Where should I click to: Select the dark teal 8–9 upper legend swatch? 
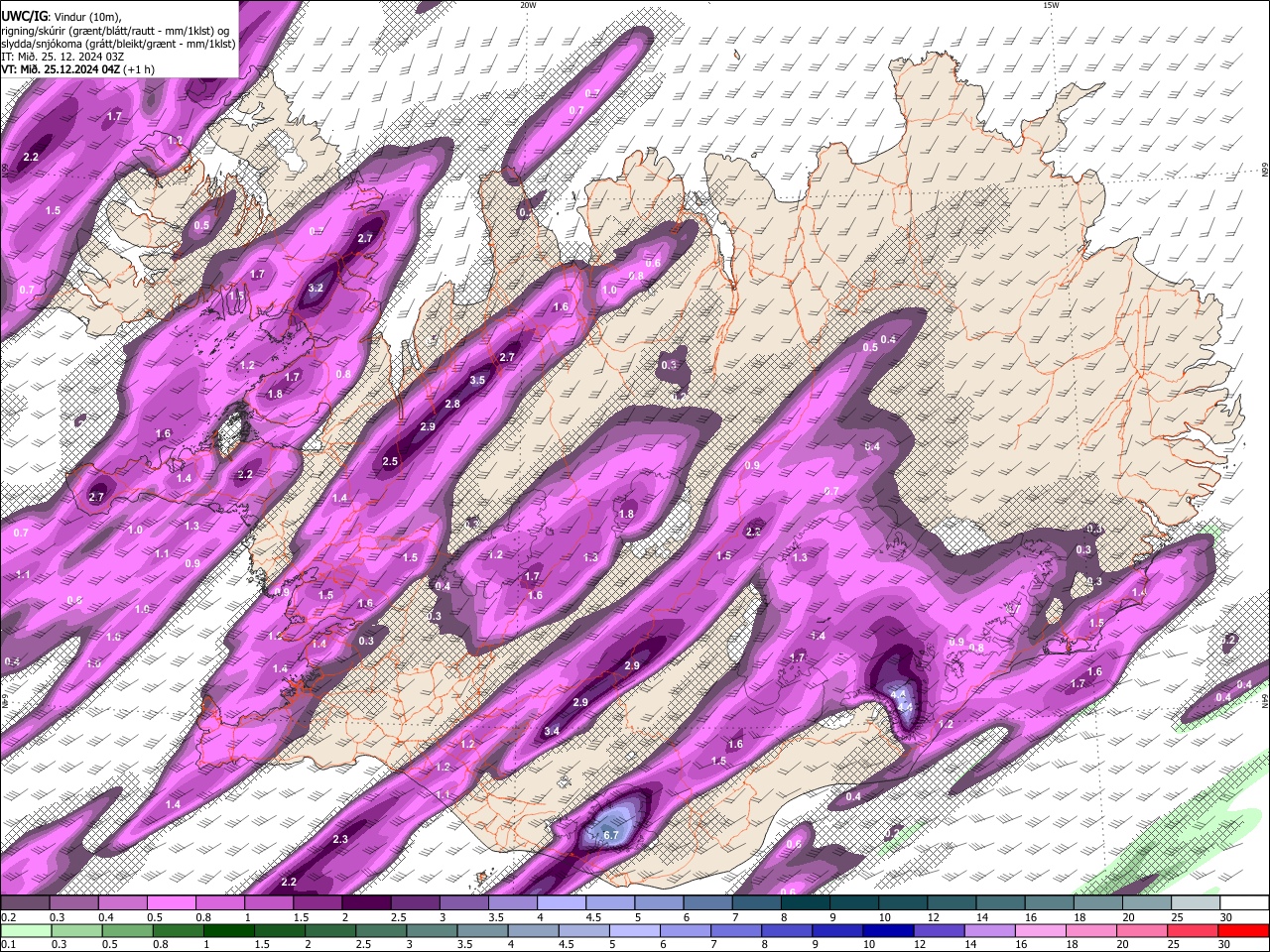[x=806, y=903]
